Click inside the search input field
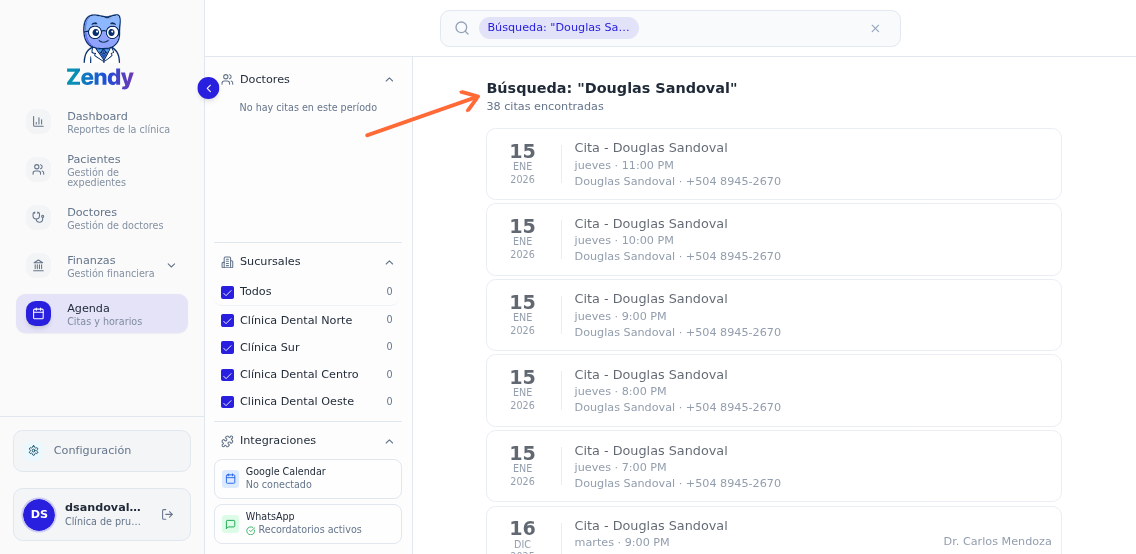This screenshot has width=1136, height=554. point(750,28)
